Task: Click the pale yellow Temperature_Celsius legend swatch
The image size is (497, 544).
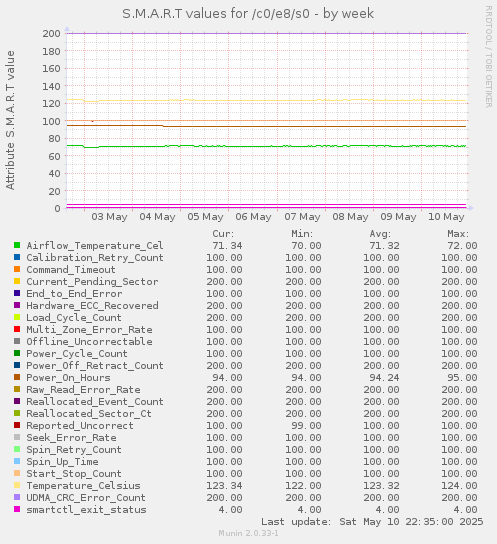Action: pyautogui.click(x=17, y=485)
